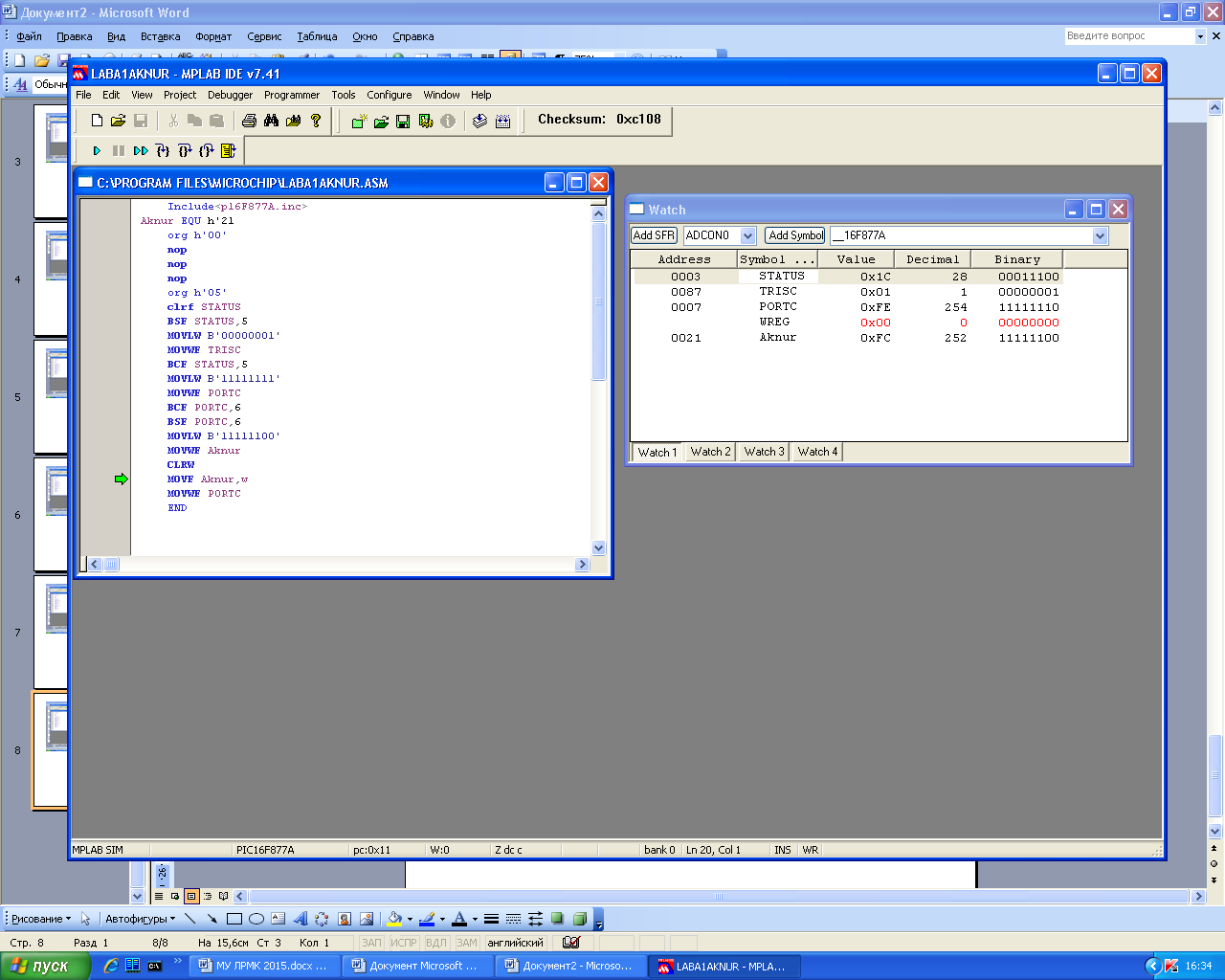Screen dimensions: 1225x980
Task: Toggle the ЗАМ overtype indicator in Word
Action: [467, 943]
